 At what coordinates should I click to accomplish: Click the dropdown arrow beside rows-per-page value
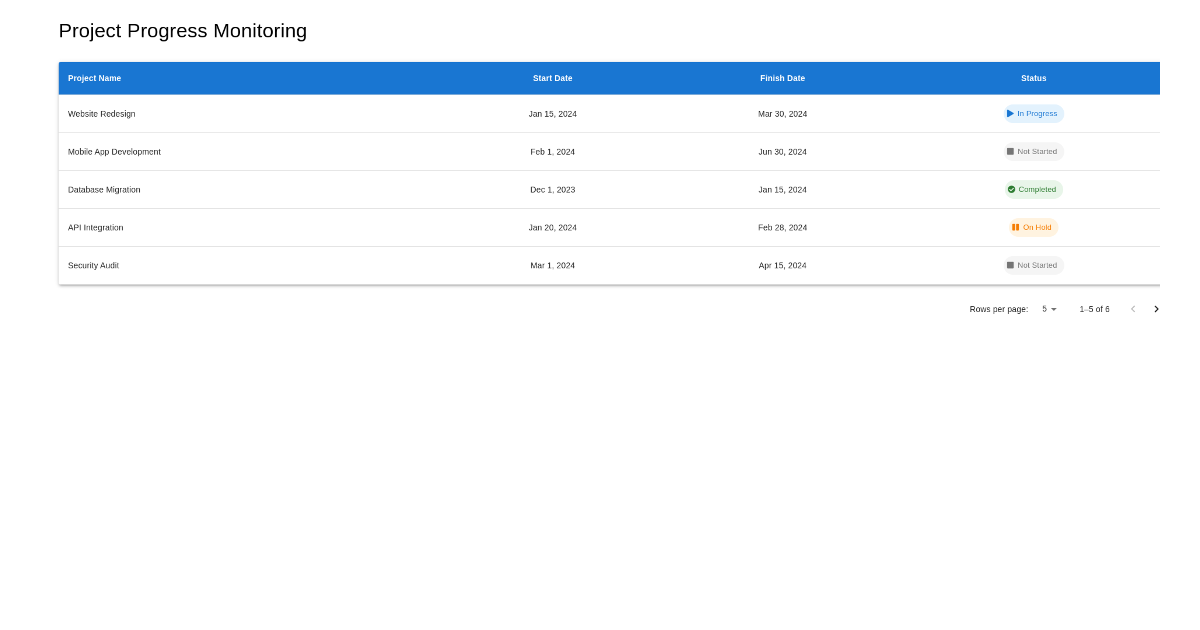(x=1054, y=309)
